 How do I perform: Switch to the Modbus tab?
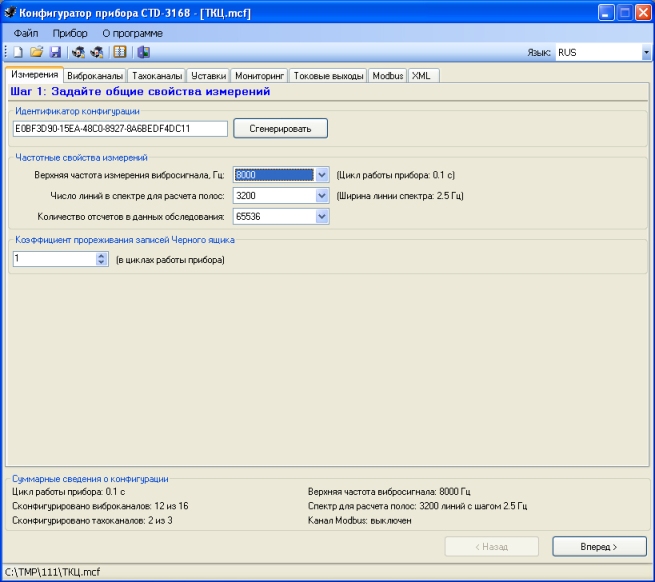point(387,76)
